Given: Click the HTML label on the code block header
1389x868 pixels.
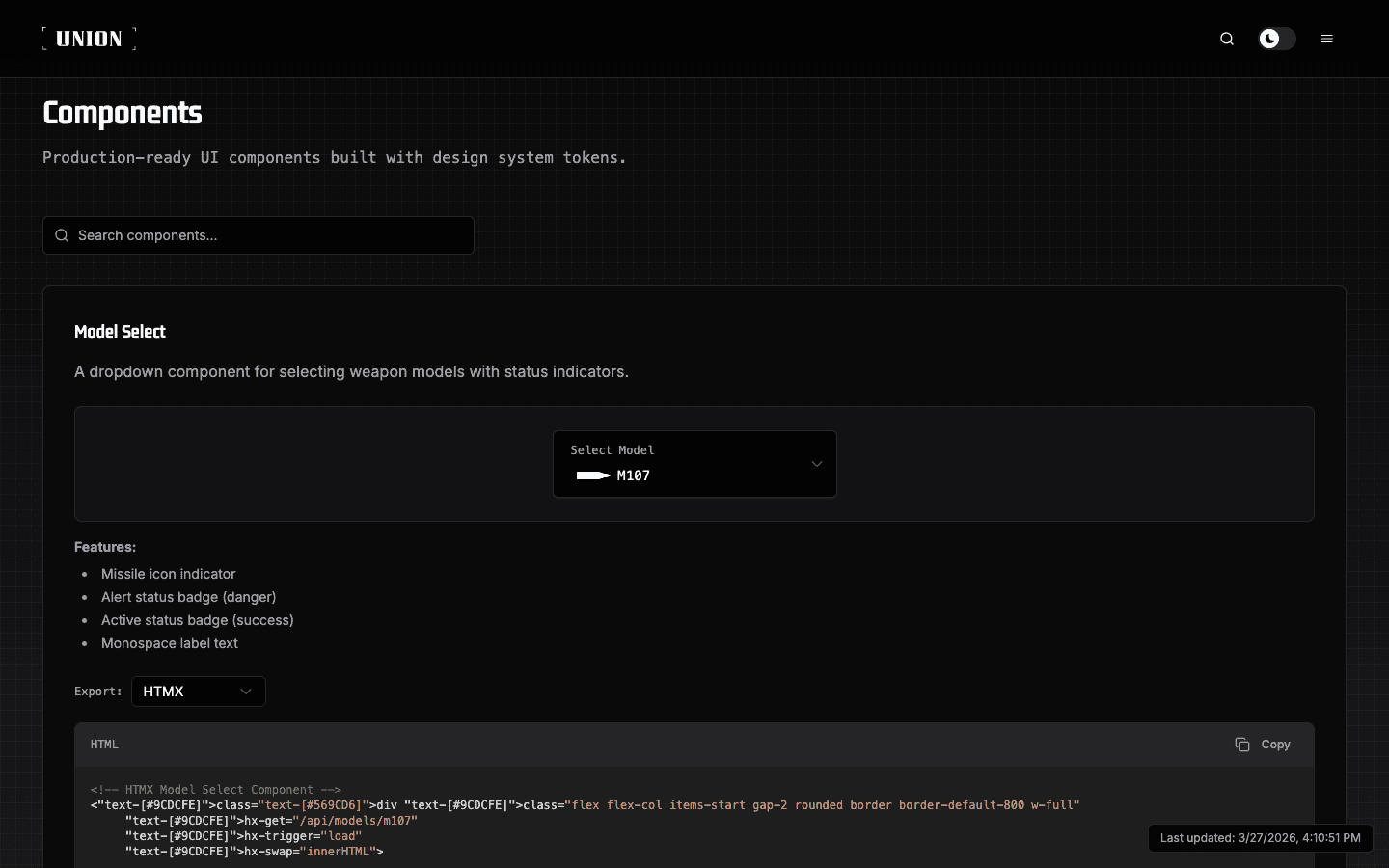Looking at the screenshot, I should [x=104, y=745].
